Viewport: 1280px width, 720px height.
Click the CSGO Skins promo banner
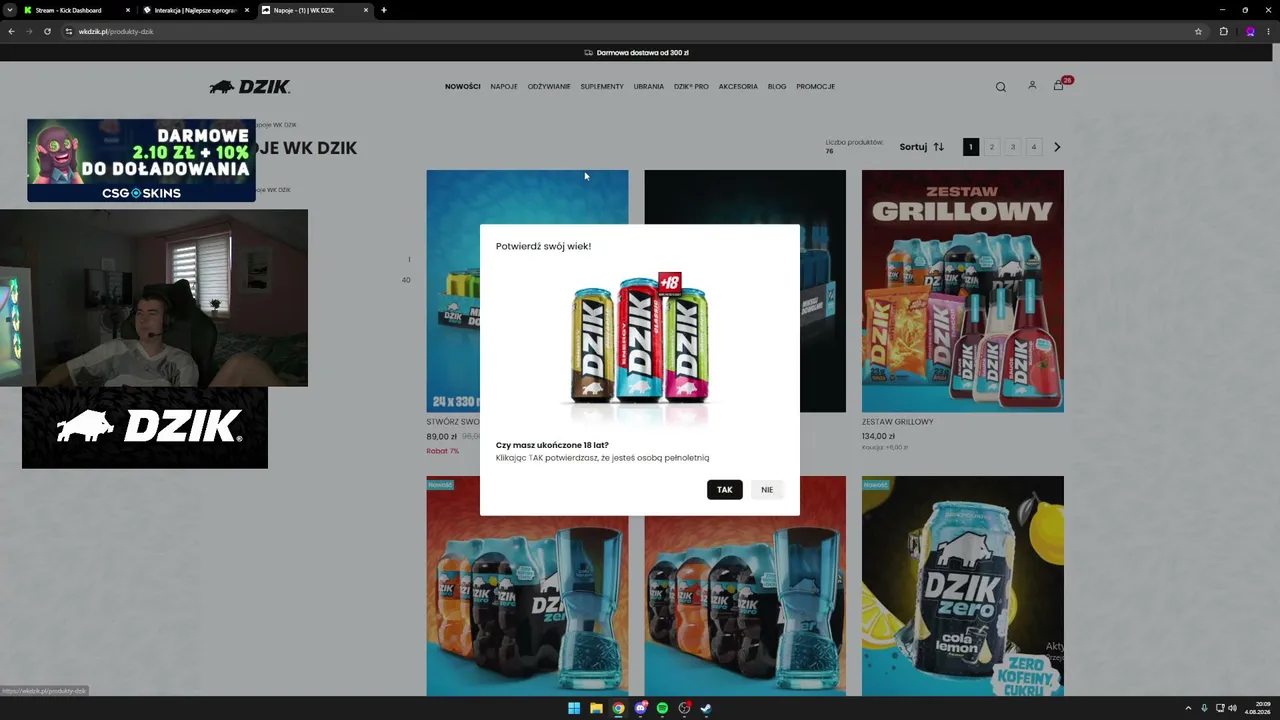point(141,160)
